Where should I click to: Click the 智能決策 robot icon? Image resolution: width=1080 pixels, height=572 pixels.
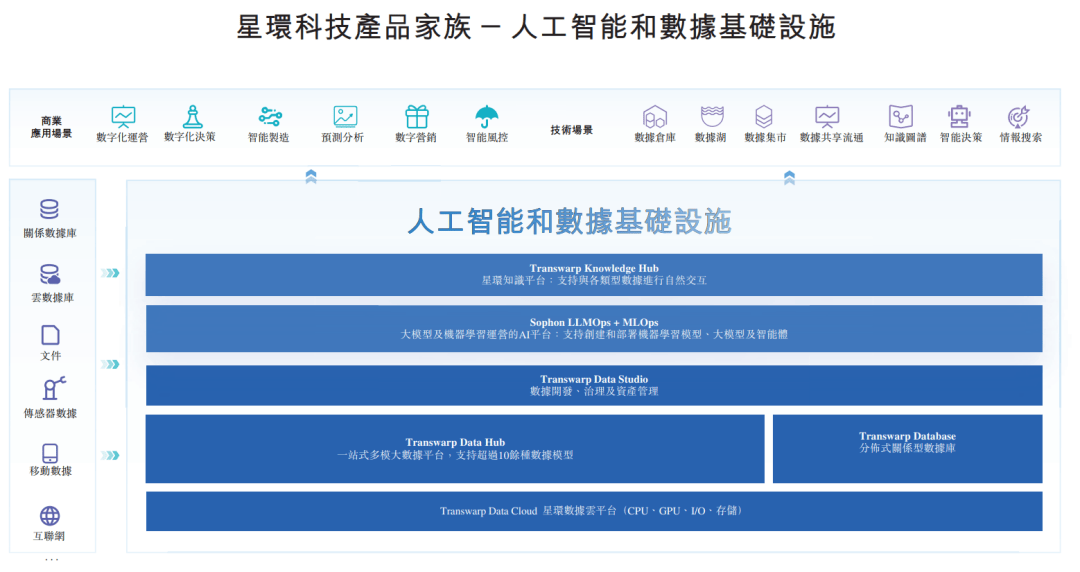pos(960,116)
